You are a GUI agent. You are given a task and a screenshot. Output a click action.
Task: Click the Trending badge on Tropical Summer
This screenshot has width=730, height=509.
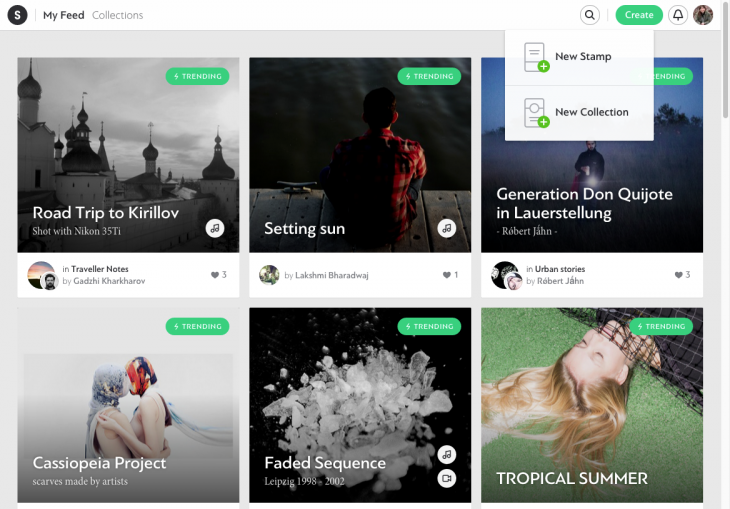pyautogui.click(x=660, y=326)
